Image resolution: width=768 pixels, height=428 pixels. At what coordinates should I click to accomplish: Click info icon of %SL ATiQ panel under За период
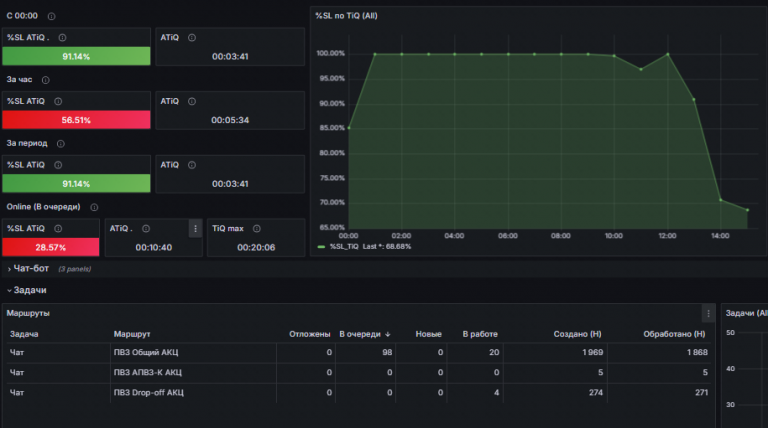(58, 165)
